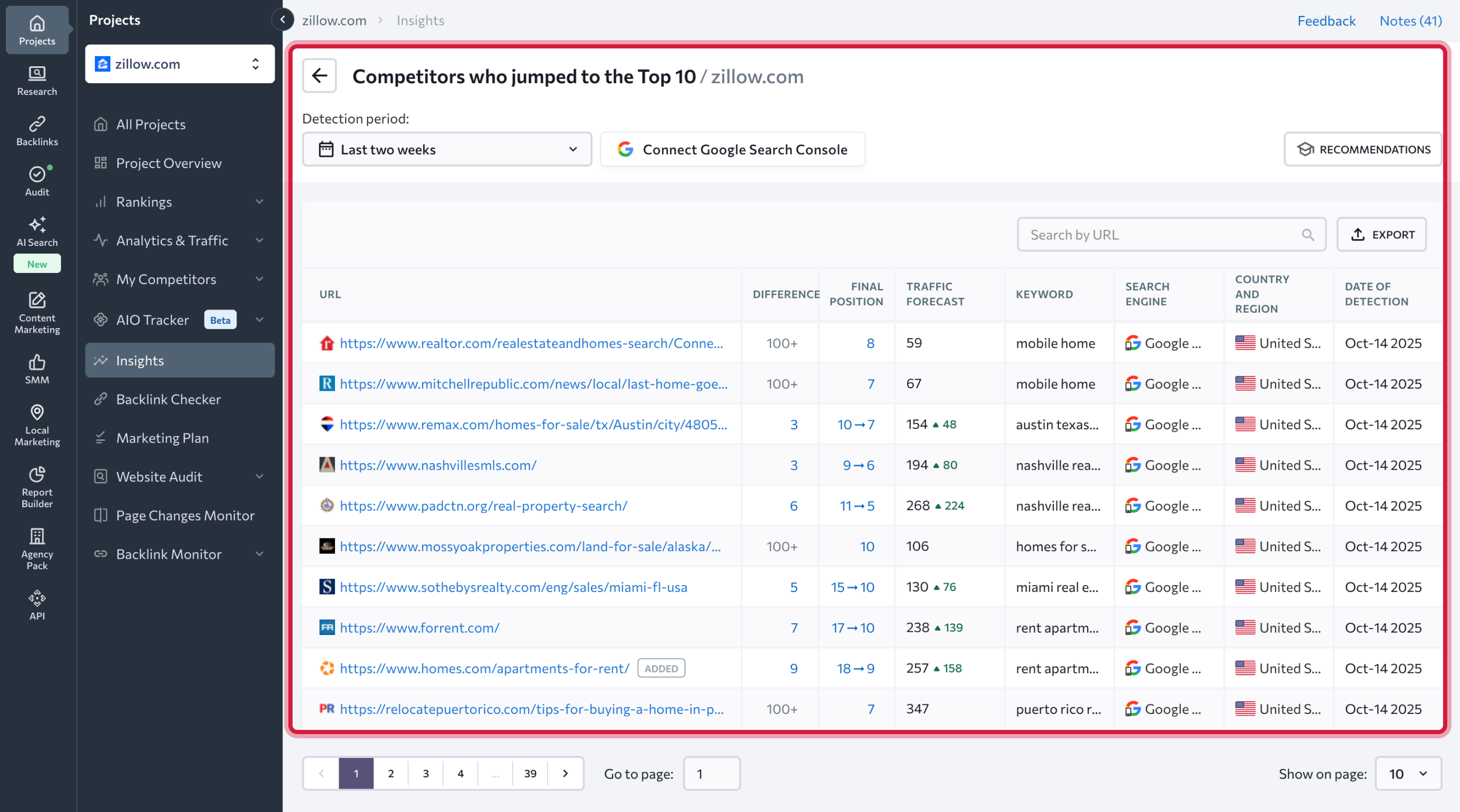Select Backlink Checker in the sidebar

pyautogui.click(x=169, y=400)
